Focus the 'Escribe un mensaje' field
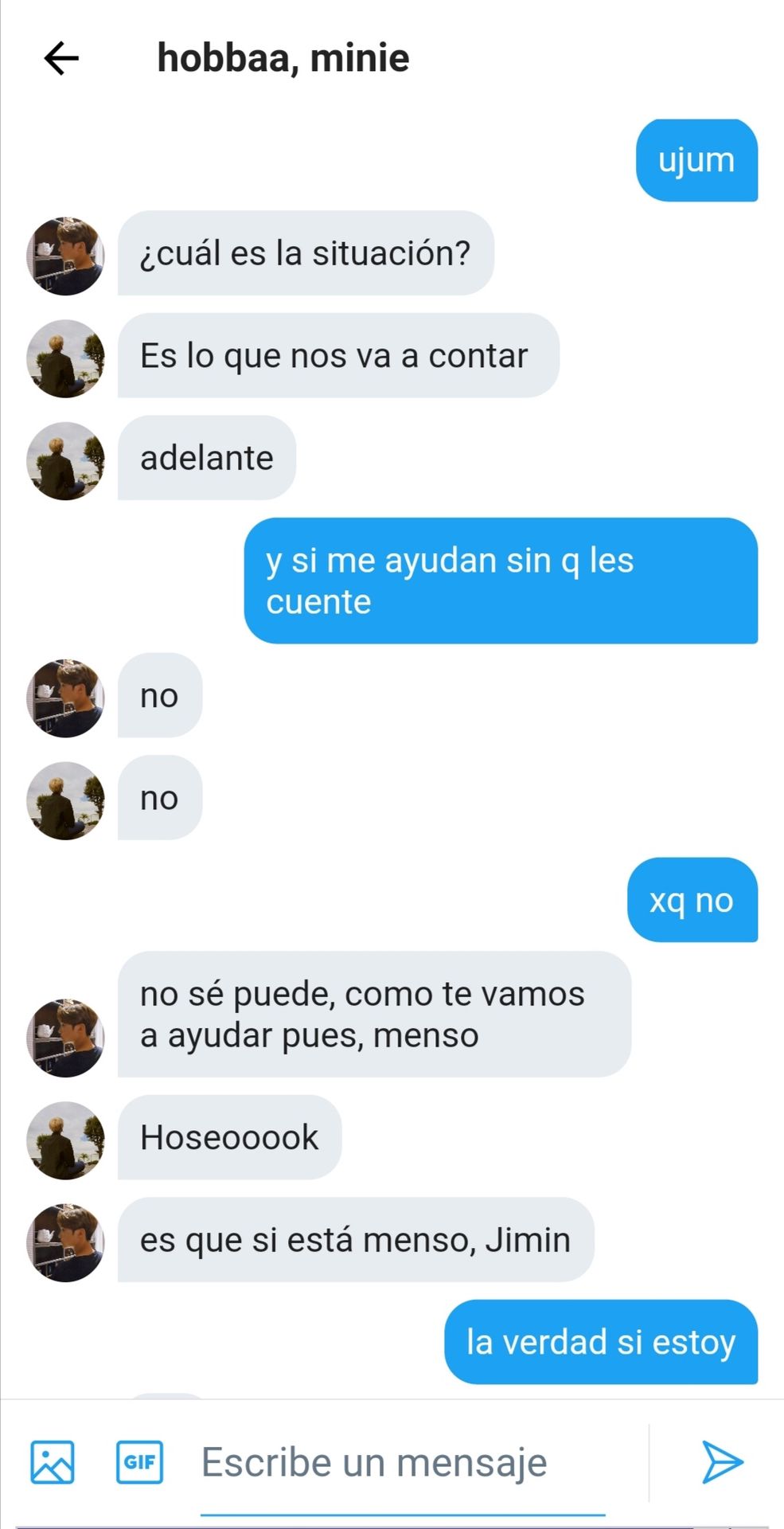784x1529 pixels. (x=403, y=1464)
